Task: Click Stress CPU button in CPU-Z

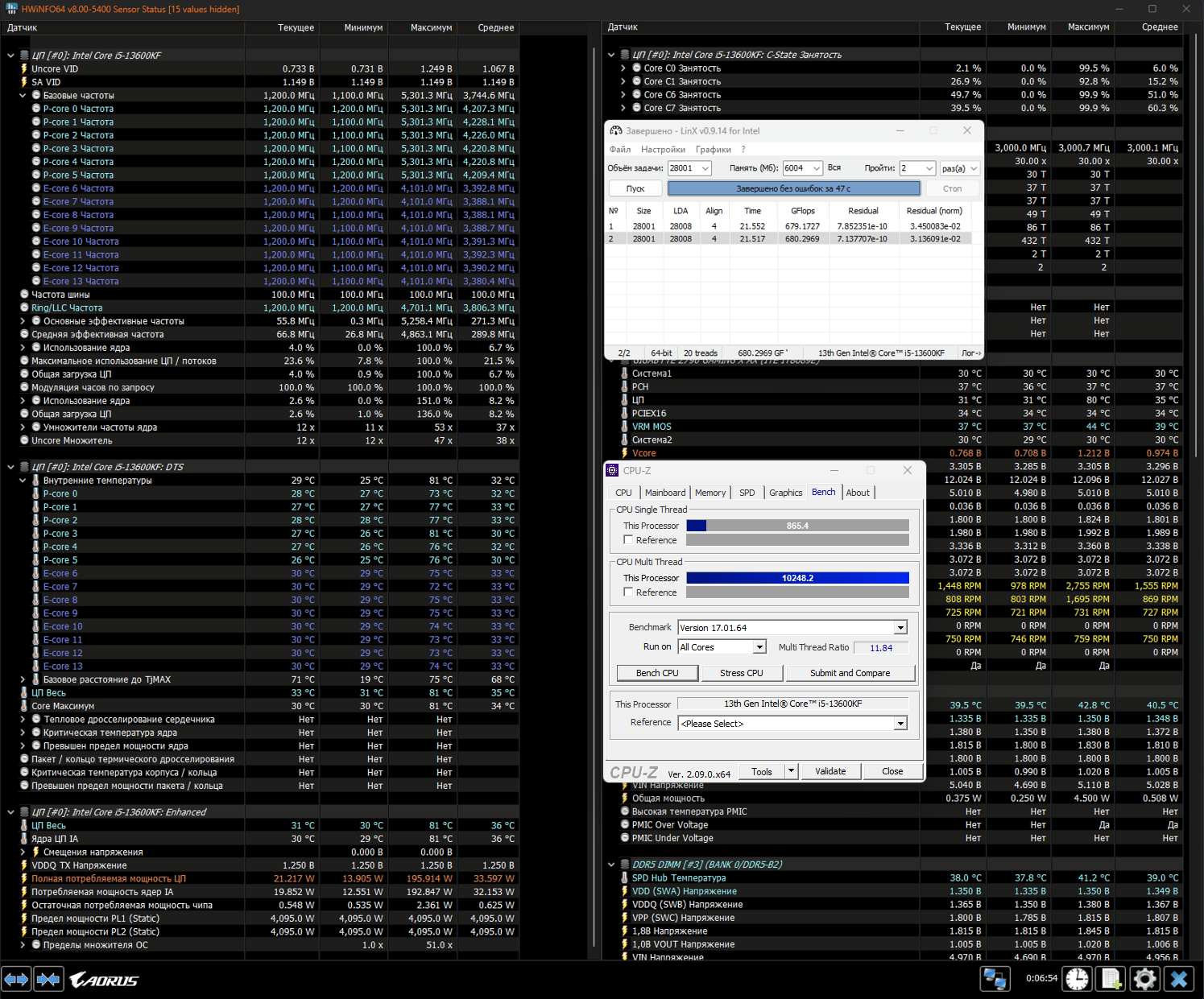Action: (741, 673)
